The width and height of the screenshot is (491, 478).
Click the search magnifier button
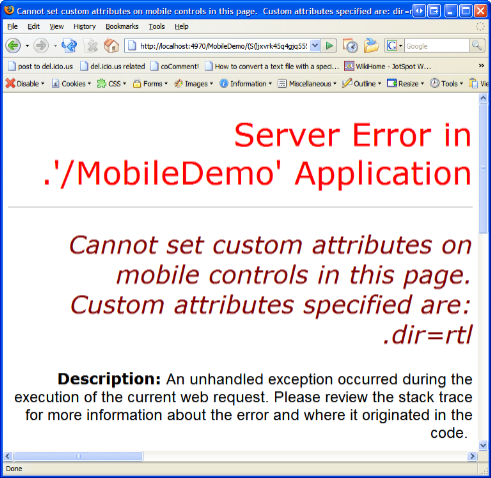tap(477, 46)
